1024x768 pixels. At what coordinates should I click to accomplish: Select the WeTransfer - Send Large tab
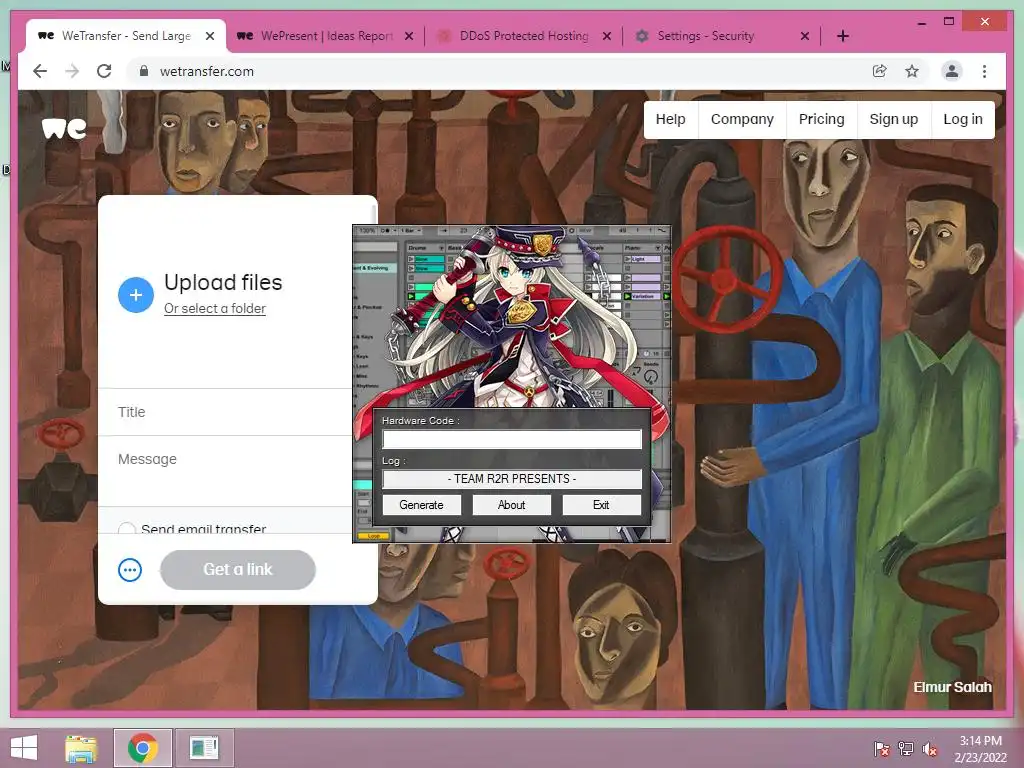tap(126, 36)
